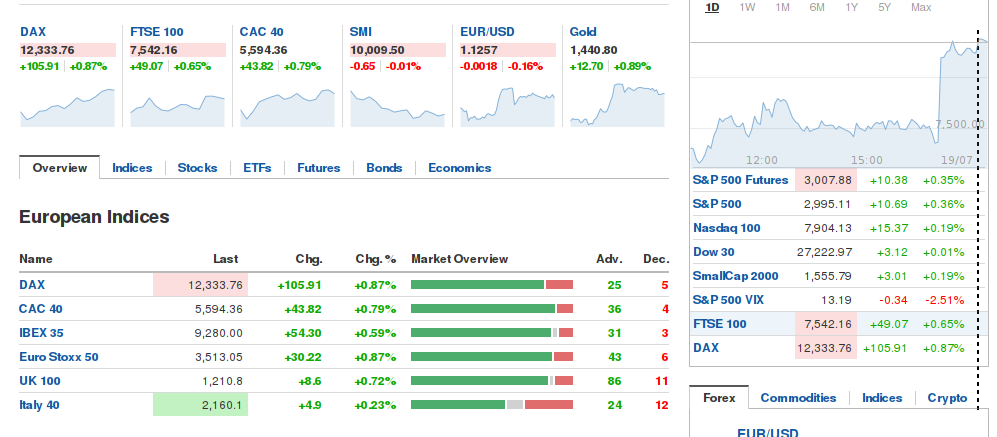Switch to the Indices tab beside Overview
This screenshot has width=997, height=437.
coord(132,168)
